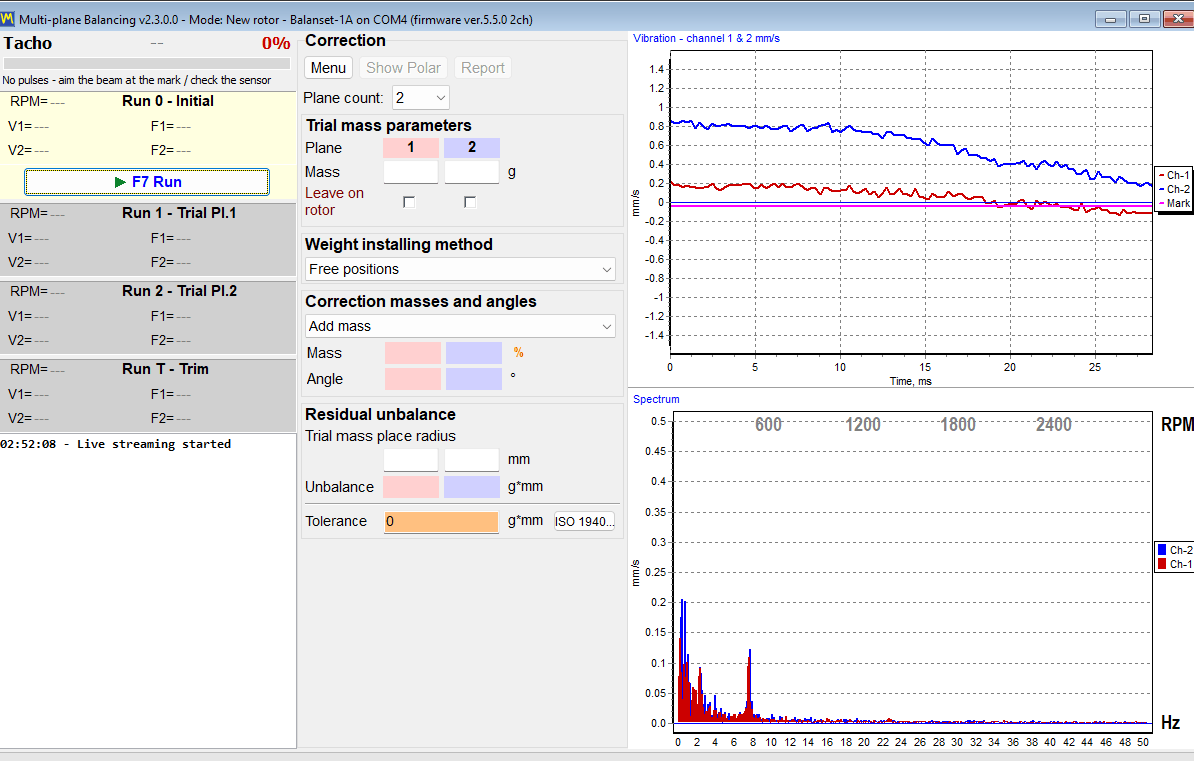Enable Leave on rotor for plane 1

(409, 202)
